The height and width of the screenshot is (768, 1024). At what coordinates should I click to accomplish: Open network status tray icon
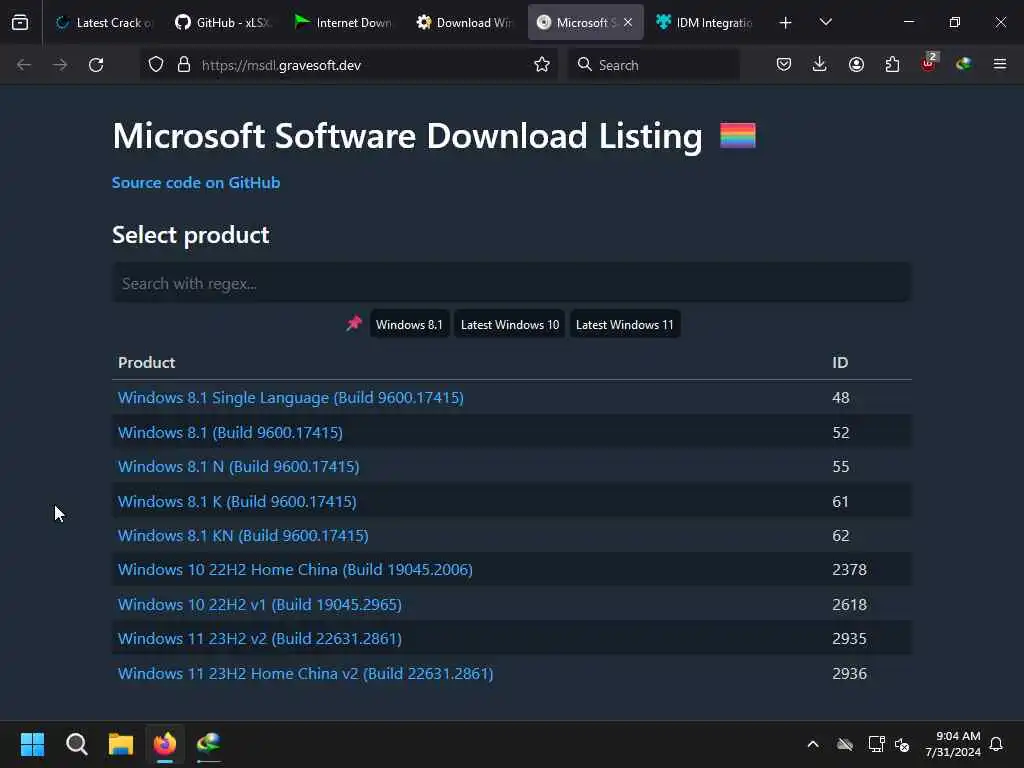click(876, 744)
